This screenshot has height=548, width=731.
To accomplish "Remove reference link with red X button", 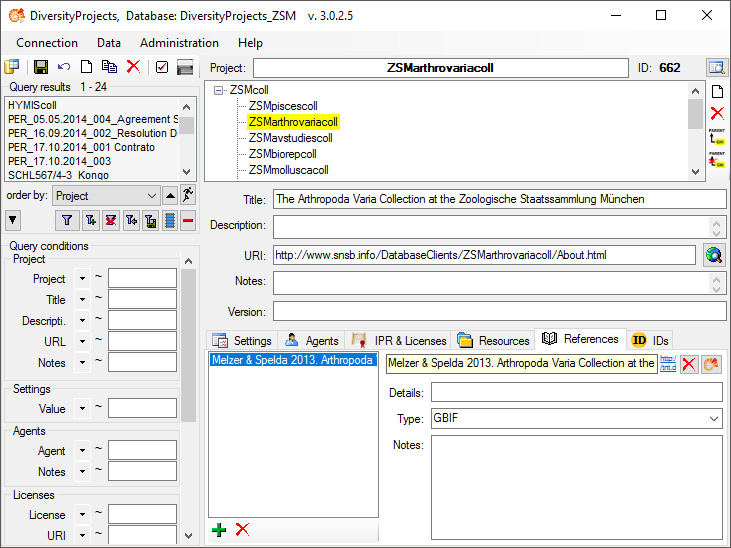I will (x=689, y=364).
